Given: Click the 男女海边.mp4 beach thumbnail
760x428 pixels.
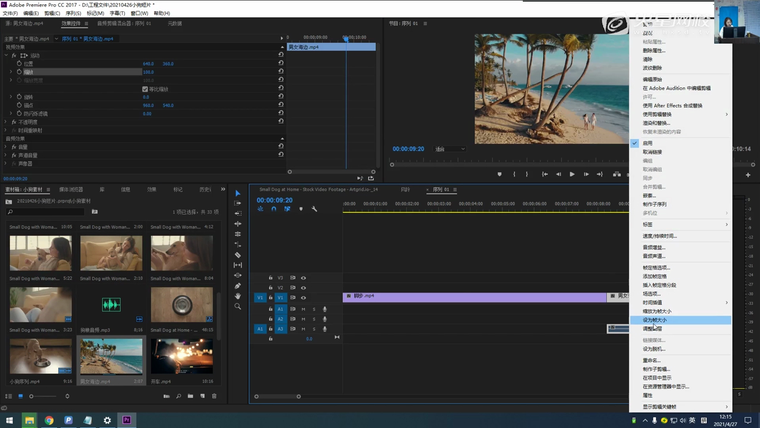Looking at the screenshot, I should click(x=112, y=357).
